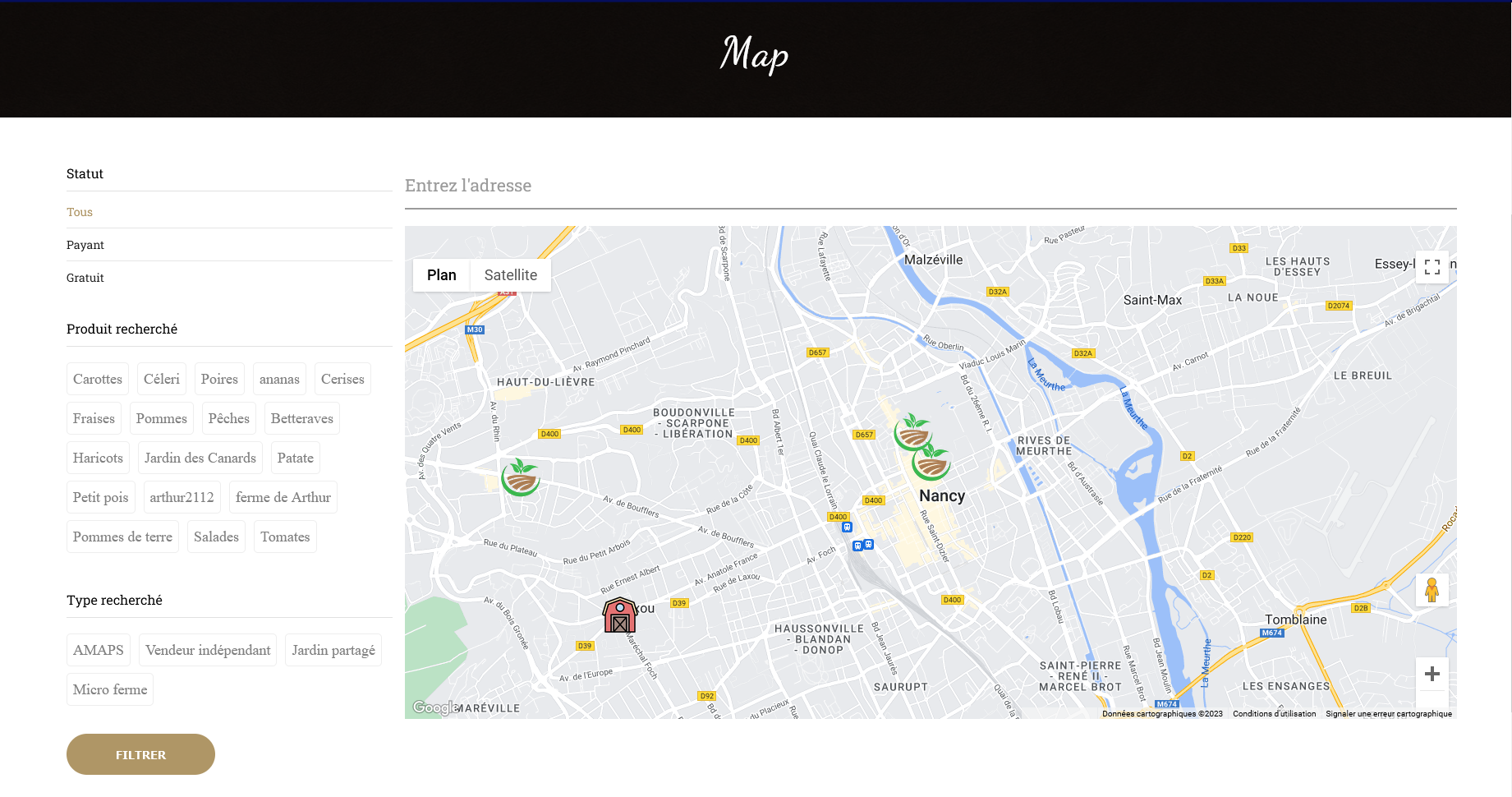Toggle the Carottes product filter
The width and height of the screenshot is (1512, 797).
[x=98, y=379]
